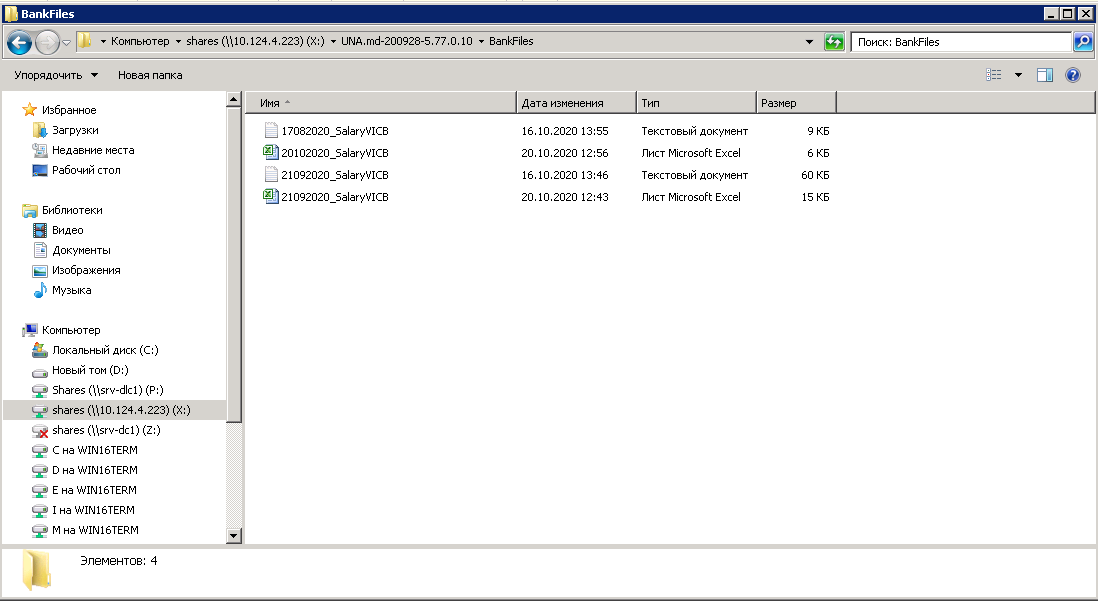Click the search magnifier icon

tap(1083, 42)
